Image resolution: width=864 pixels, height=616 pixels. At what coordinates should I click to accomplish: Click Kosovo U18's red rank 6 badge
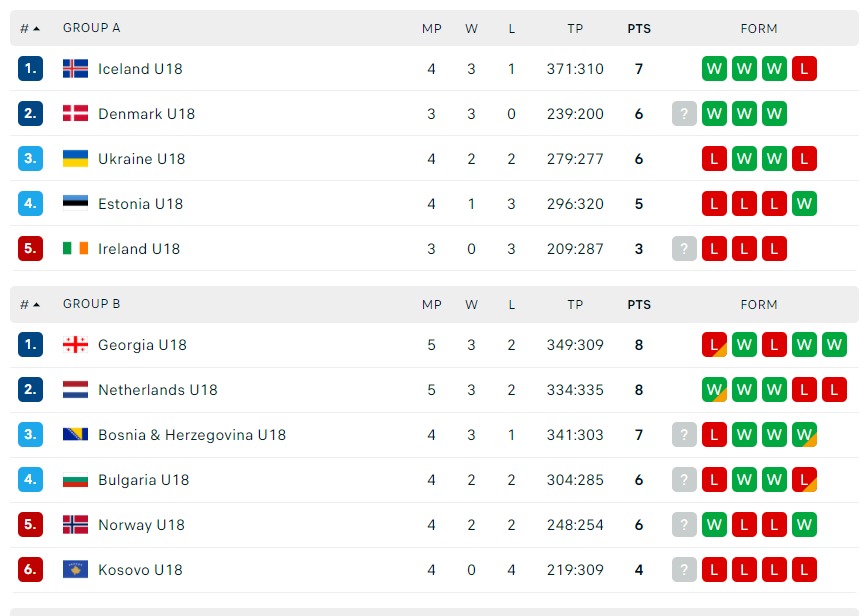(x=31, y=570)
